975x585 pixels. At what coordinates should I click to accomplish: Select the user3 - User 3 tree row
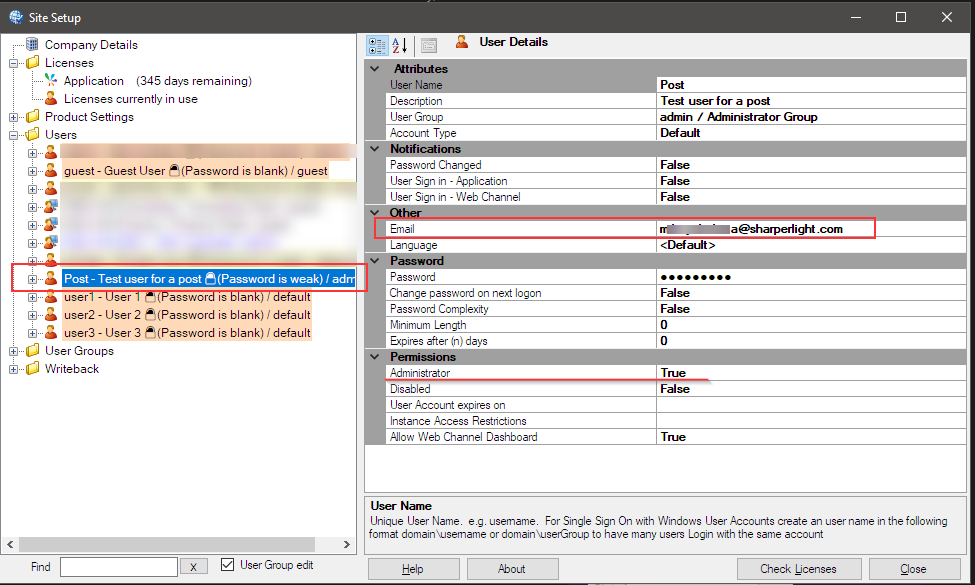tap(187, 333)
